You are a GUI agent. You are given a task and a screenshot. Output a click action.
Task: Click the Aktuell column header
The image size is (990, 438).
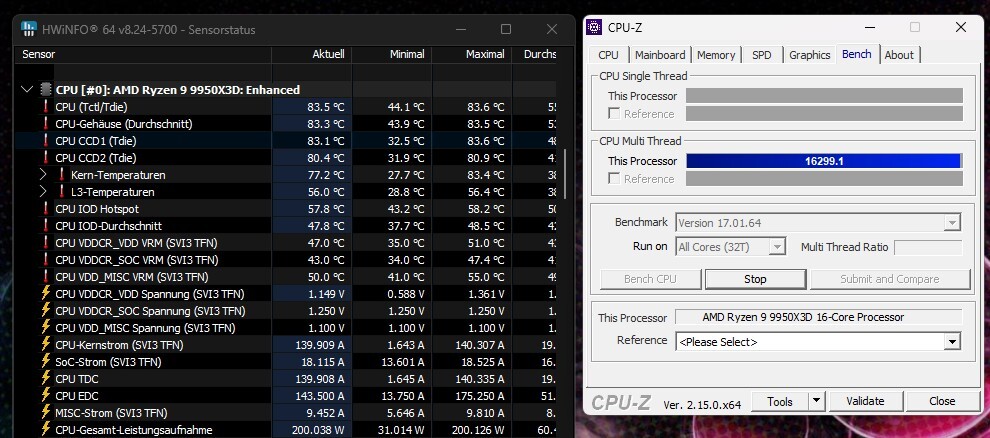(312, 54)
